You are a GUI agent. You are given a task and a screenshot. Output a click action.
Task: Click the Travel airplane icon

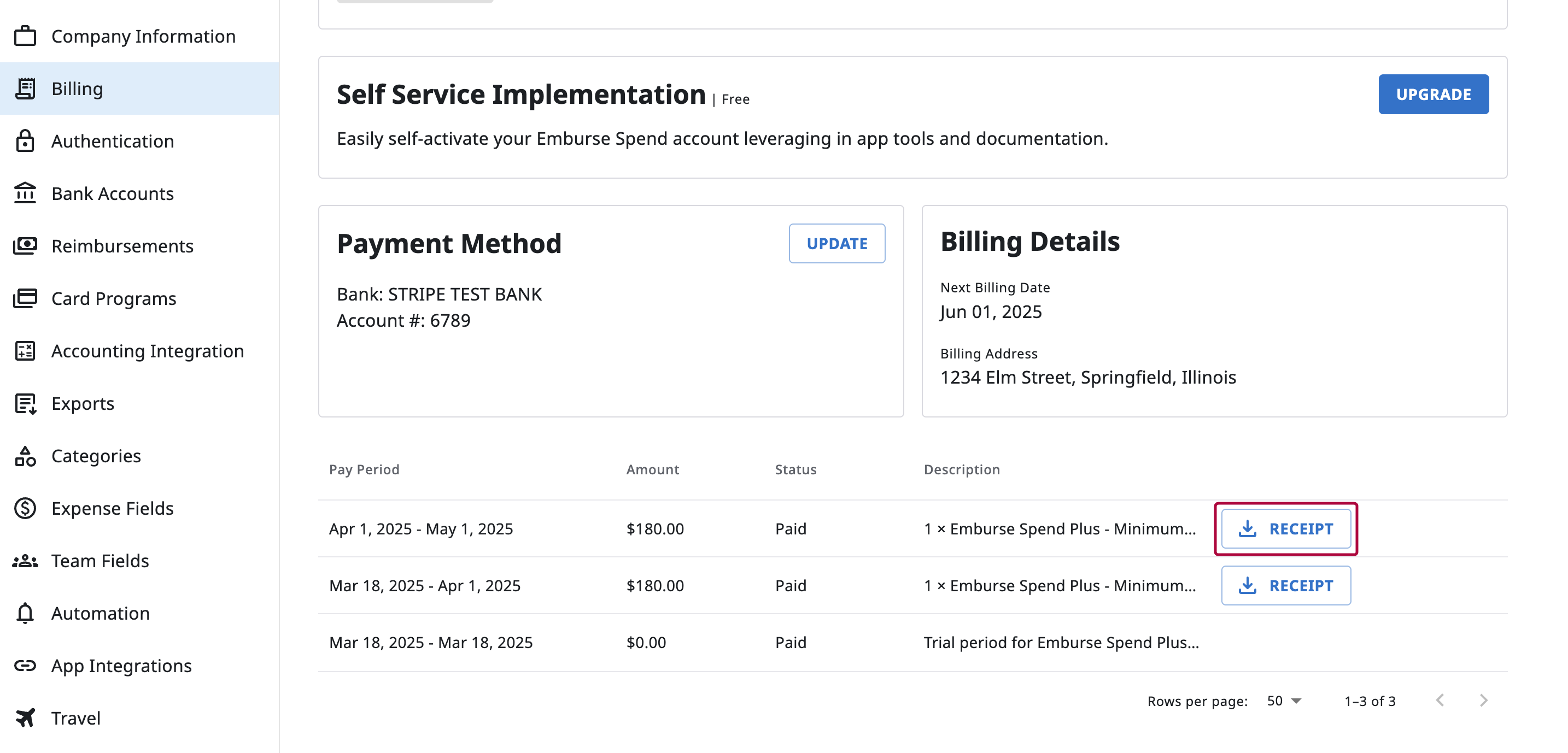pyautogui.click(x=25, y=717)
